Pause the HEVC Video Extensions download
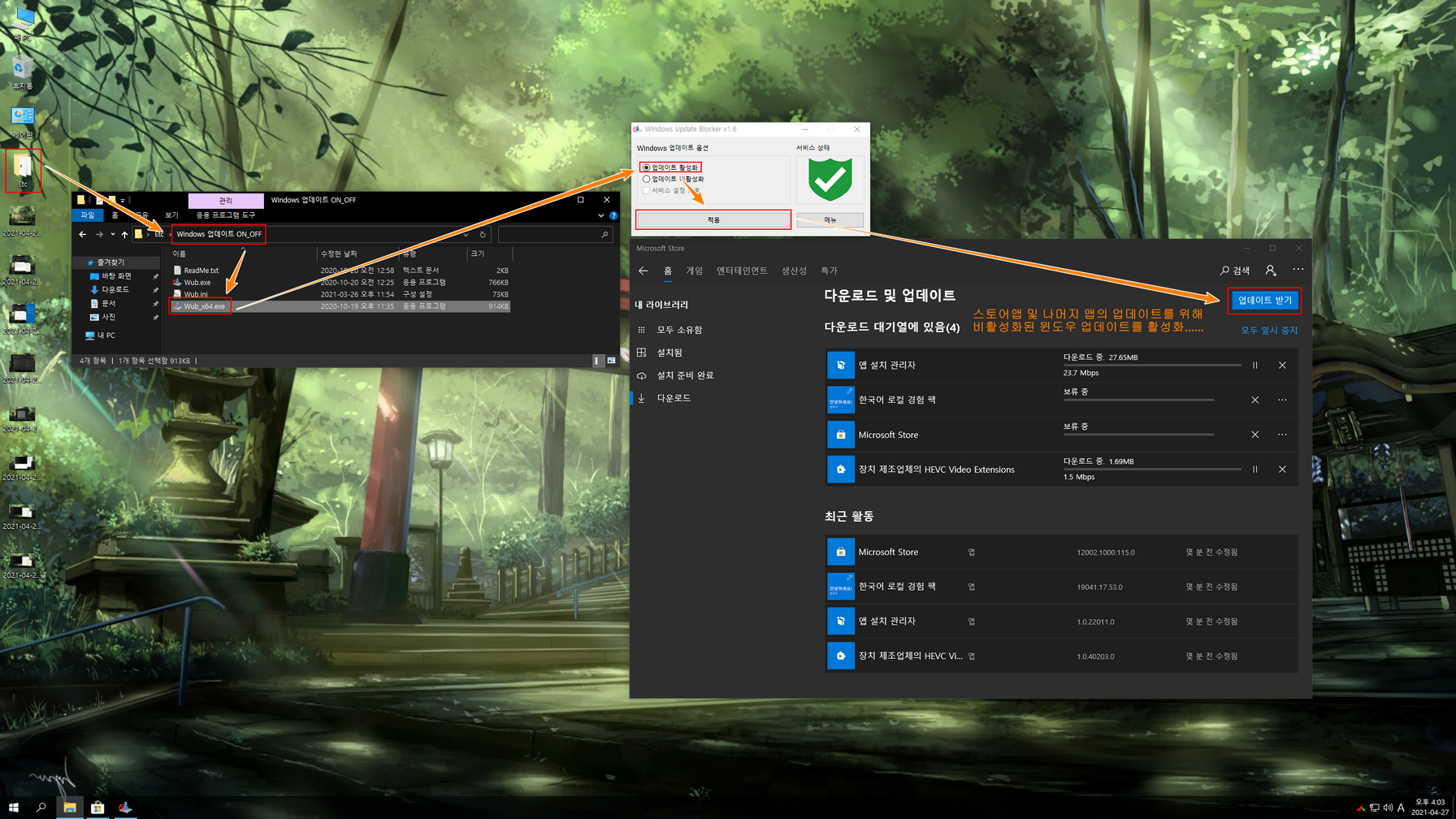The width and height of the screenshot is (1456, 819). point(1255,470)
